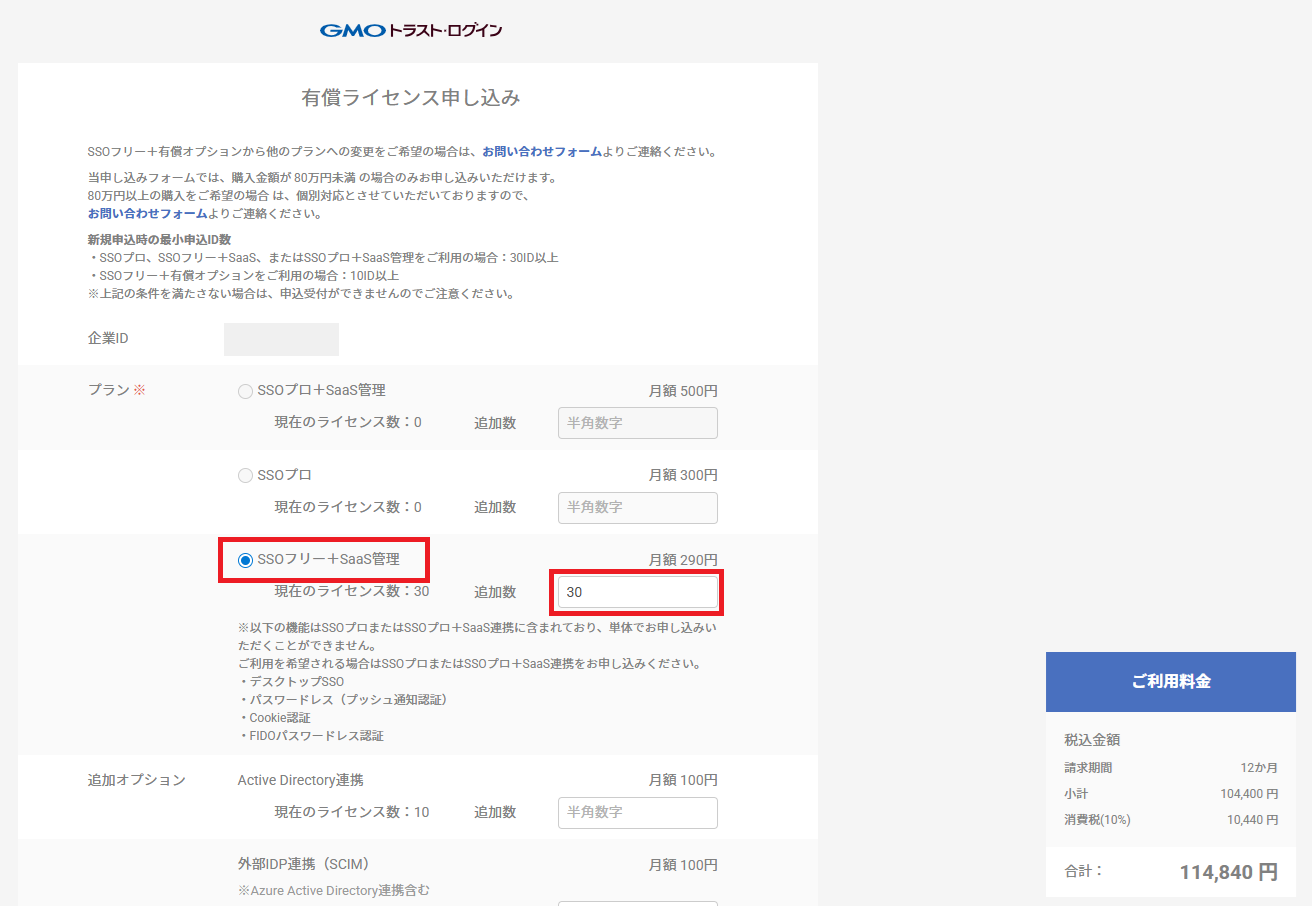
Task: Click the 10,440 円 tax value
Action: click(x=1252, y=820)
